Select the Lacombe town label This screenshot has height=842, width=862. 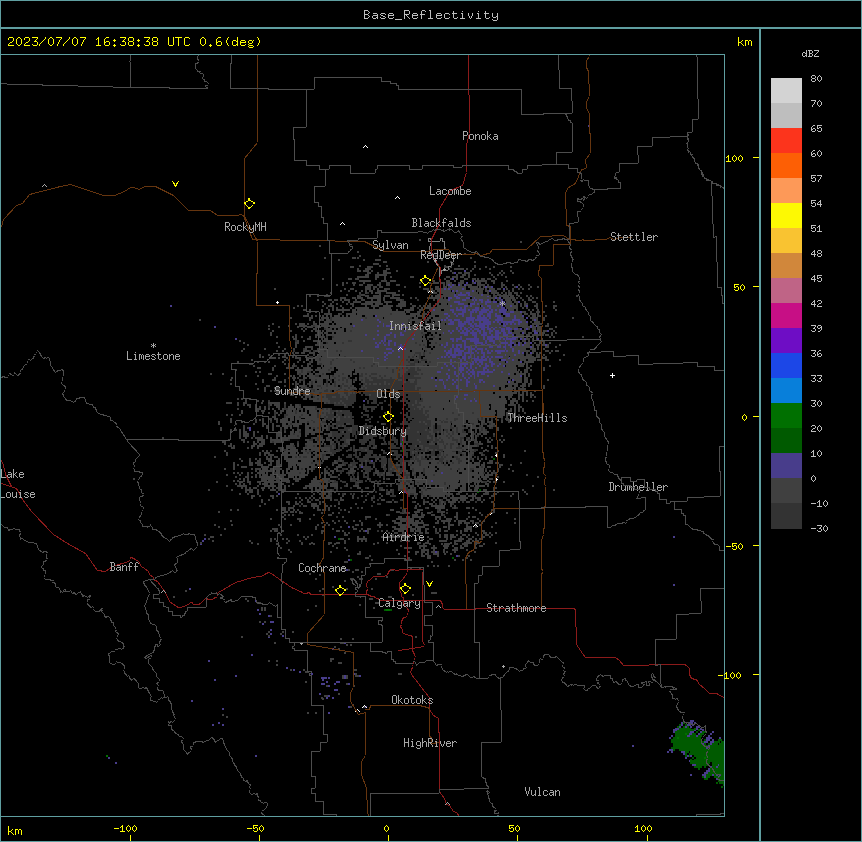450,191
